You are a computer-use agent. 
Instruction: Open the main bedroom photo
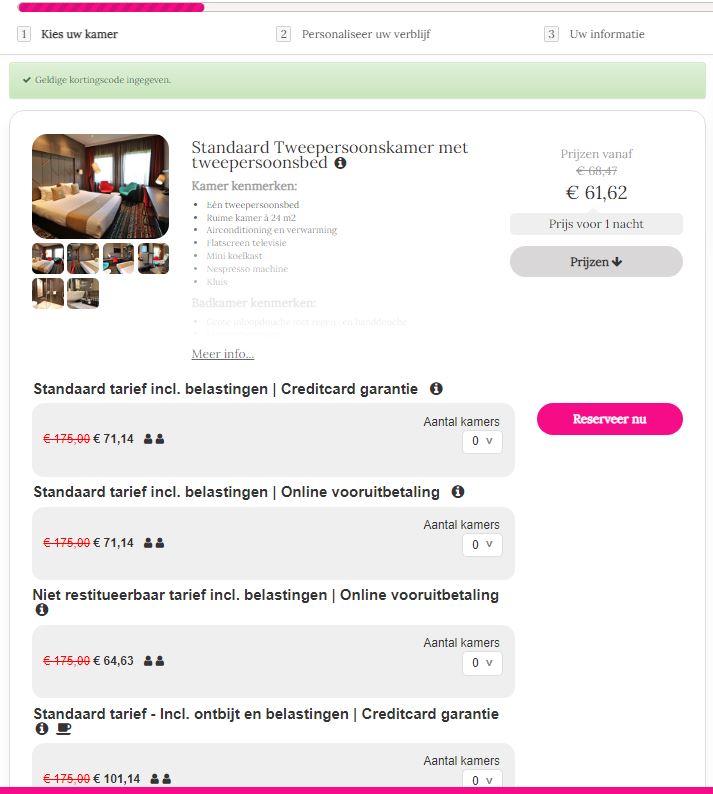coord(100,186)
